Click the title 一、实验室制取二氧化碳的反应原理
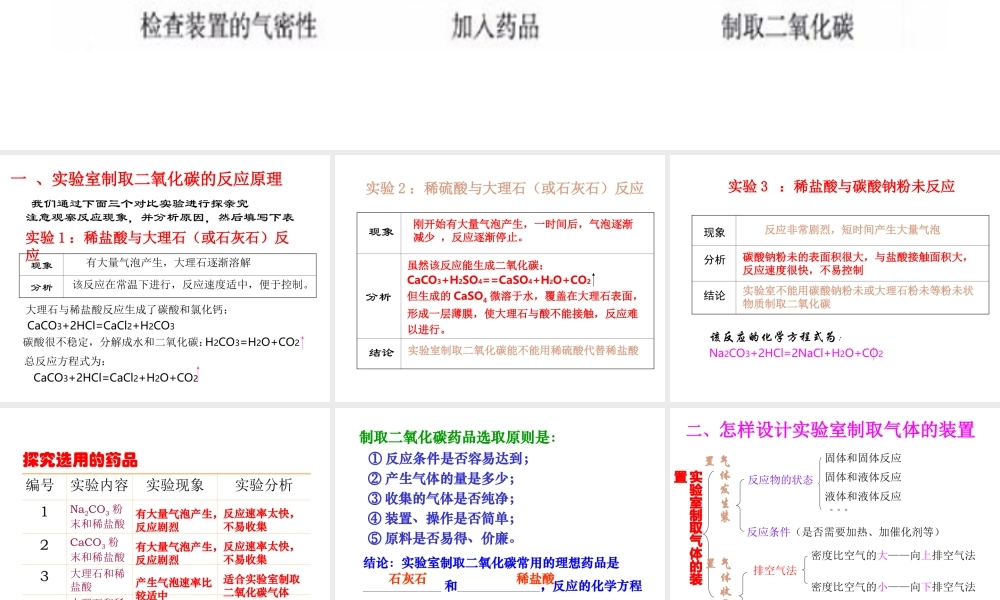Image resolution: width=1000 pixels, height=600 pixels. tap(146, 179)
